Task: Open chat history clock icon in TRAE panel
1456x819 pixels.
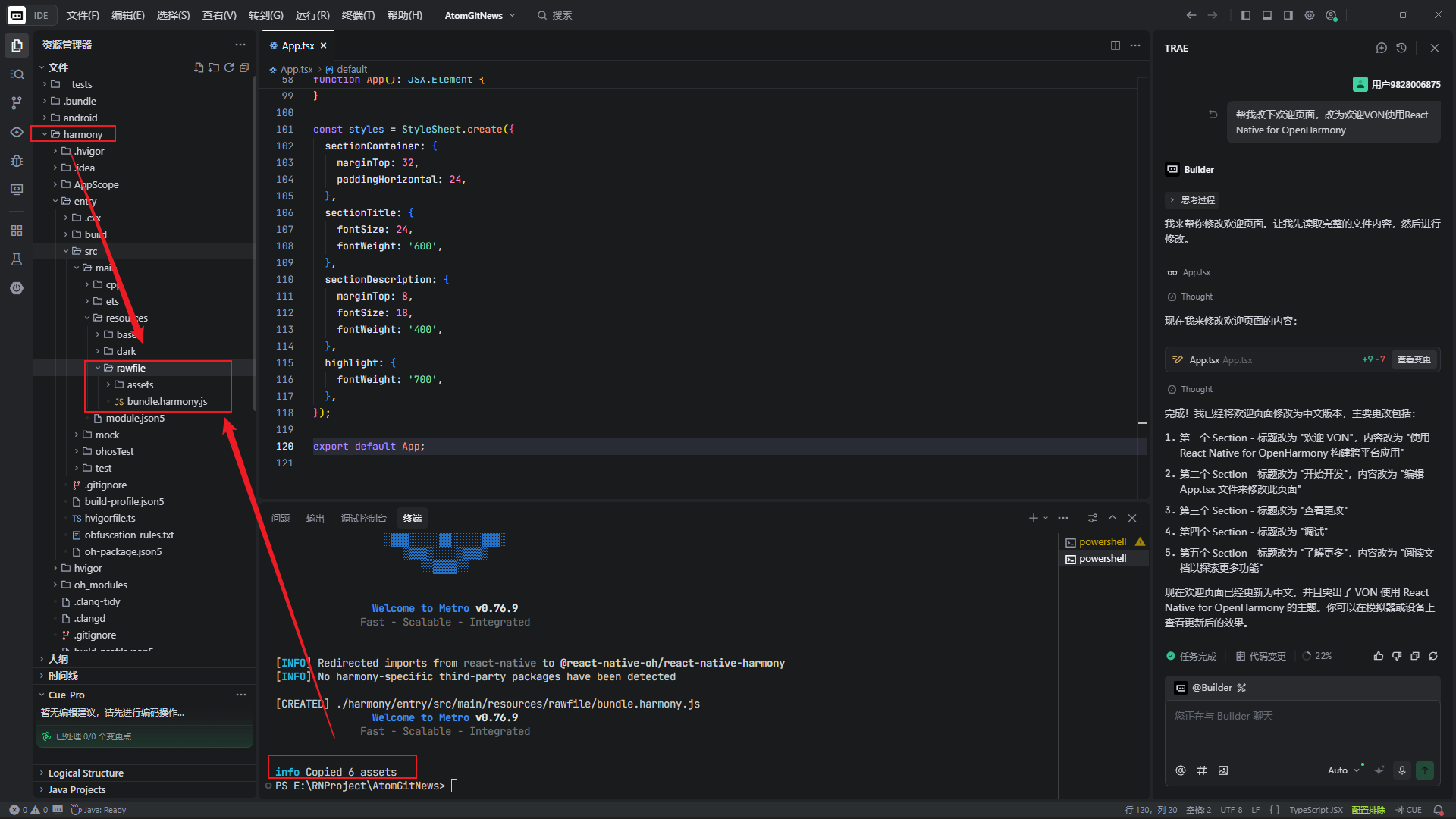Action: pos(1401,48)
